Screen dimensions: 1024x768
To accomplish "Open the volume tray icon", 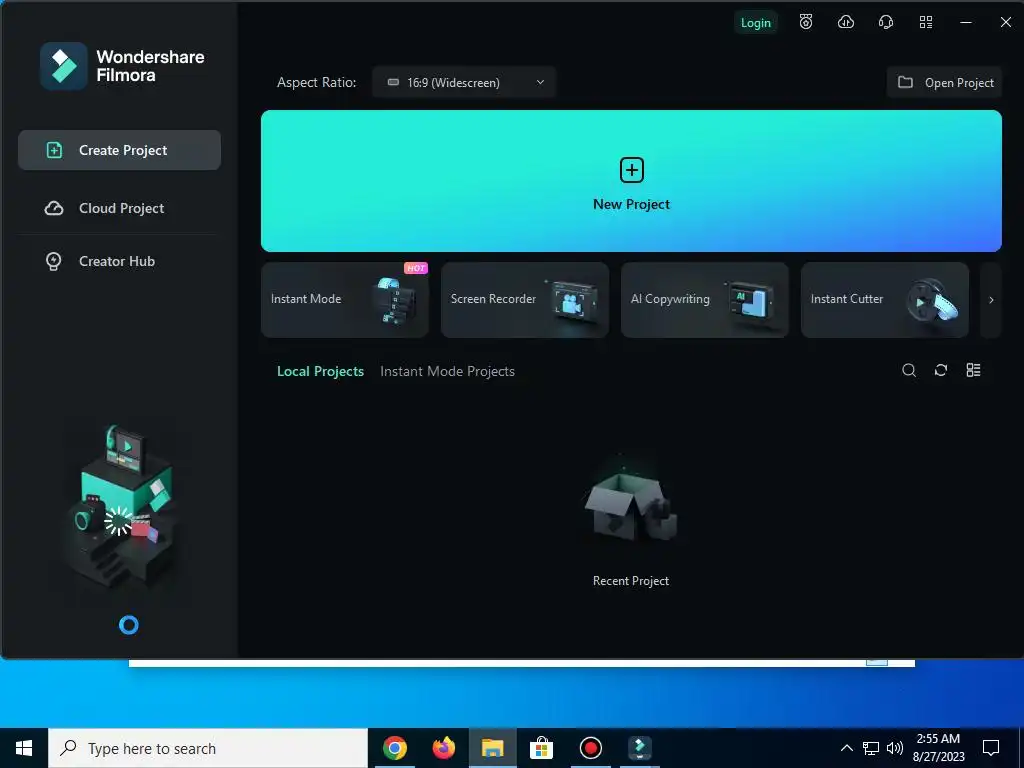I will [x=895, y=748].
